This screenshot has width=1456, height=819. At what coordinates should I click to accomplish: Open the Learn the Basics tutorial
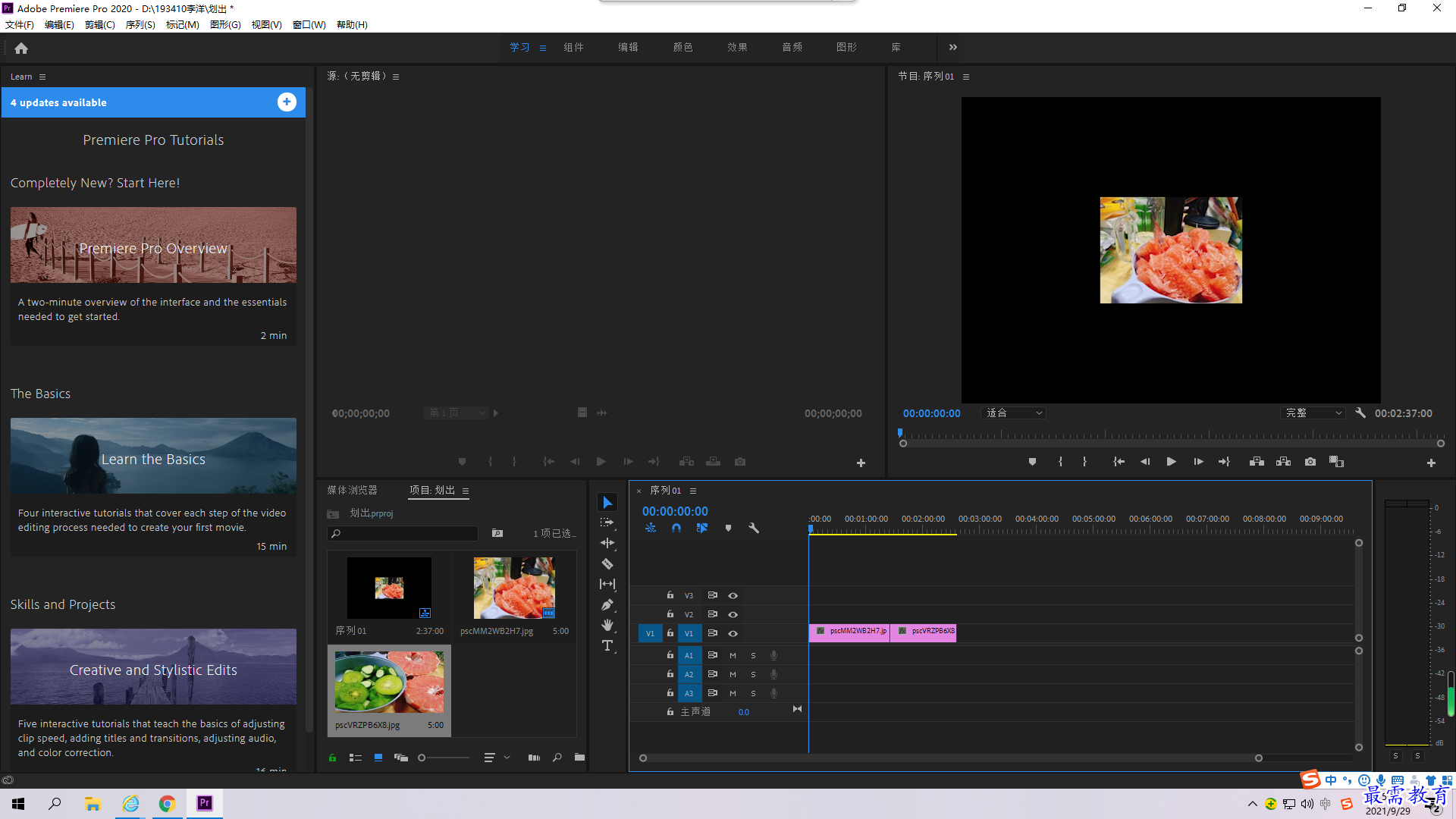tap(153, 456)
